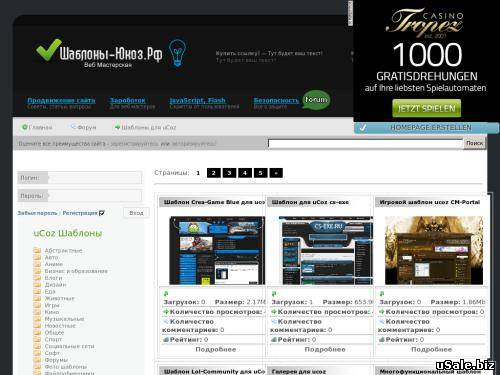This screenshot has height=375, width=500.
Task: Open the Crea-Game Blue template thumbnail
Action: [217, 250]
